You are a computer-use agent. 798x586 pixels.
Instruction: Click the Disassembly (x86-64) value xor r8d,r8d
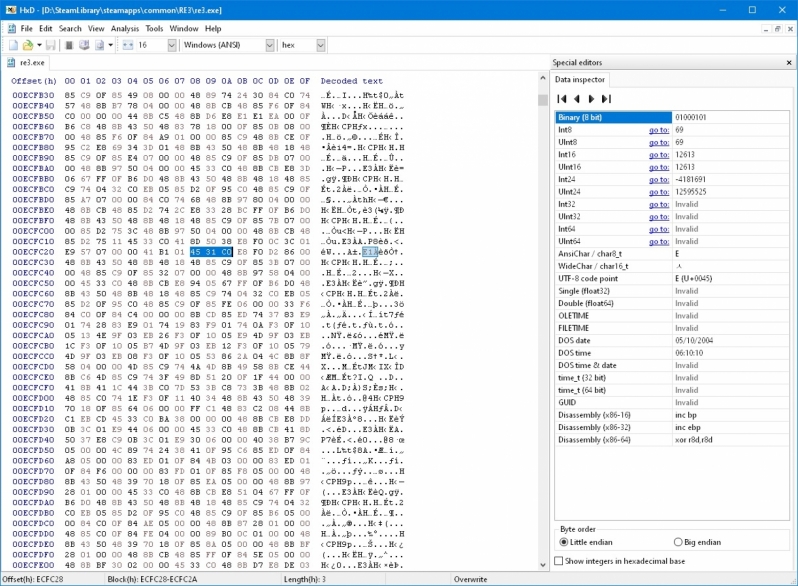click(696, 440)
